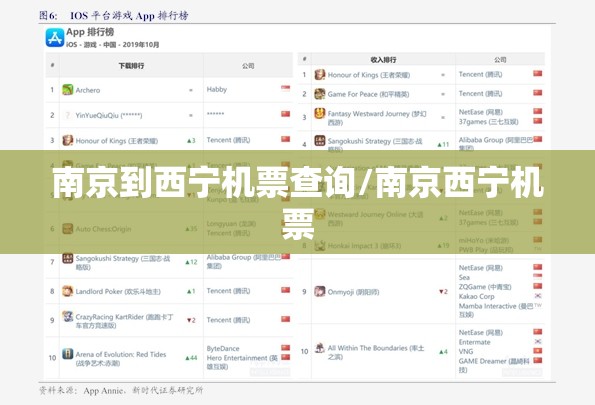The height and width of the screenshot is (405, 595).
Task: Click the 'App 排行榜' title
Action: pyautogui.click(x=90, y=32)
